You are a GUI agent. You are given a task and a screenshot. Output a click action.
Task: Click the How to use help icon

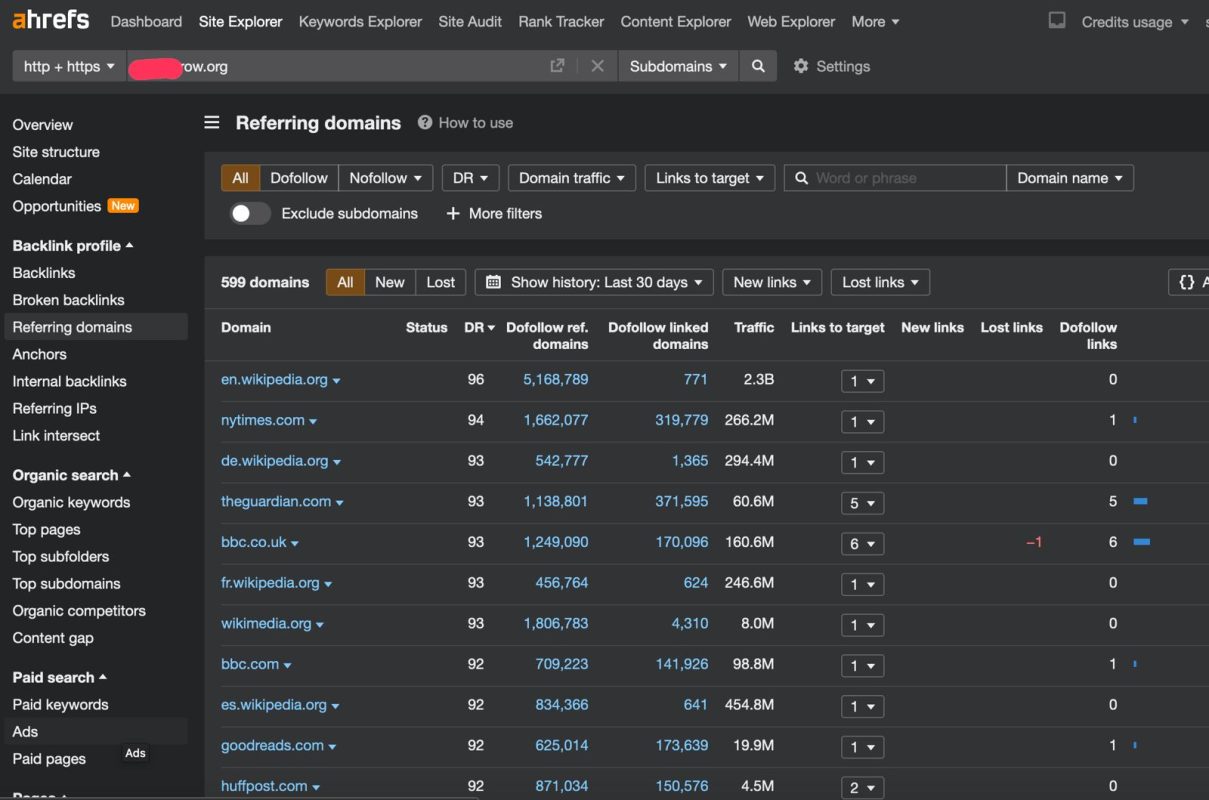click(425, 122)
